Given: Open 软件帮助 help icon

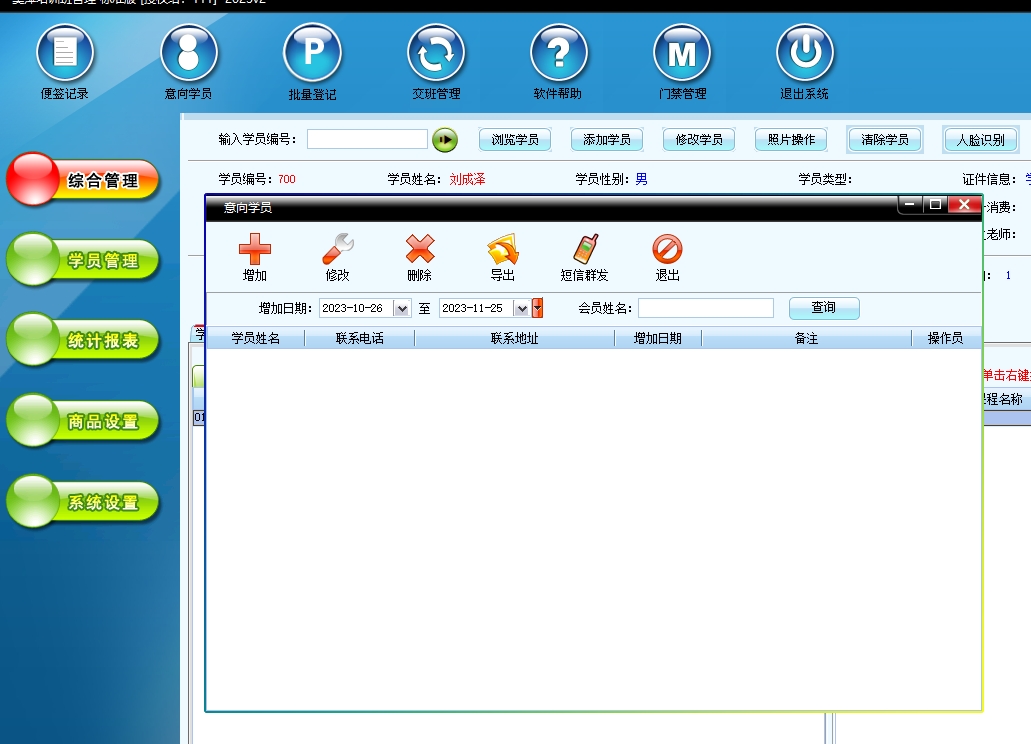Looking at the screenshot, I should 559,53.
